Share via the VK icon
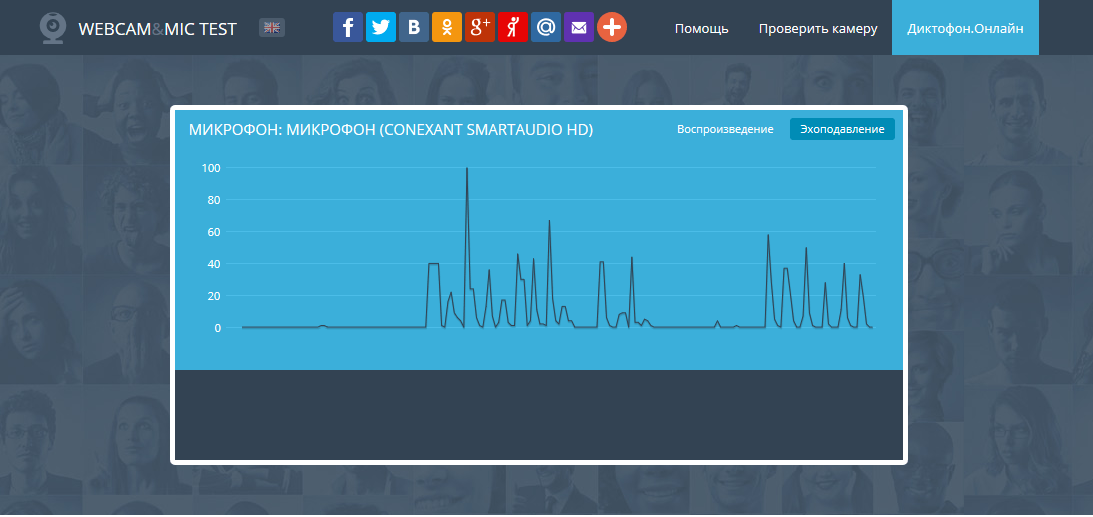 coord(413,28)
